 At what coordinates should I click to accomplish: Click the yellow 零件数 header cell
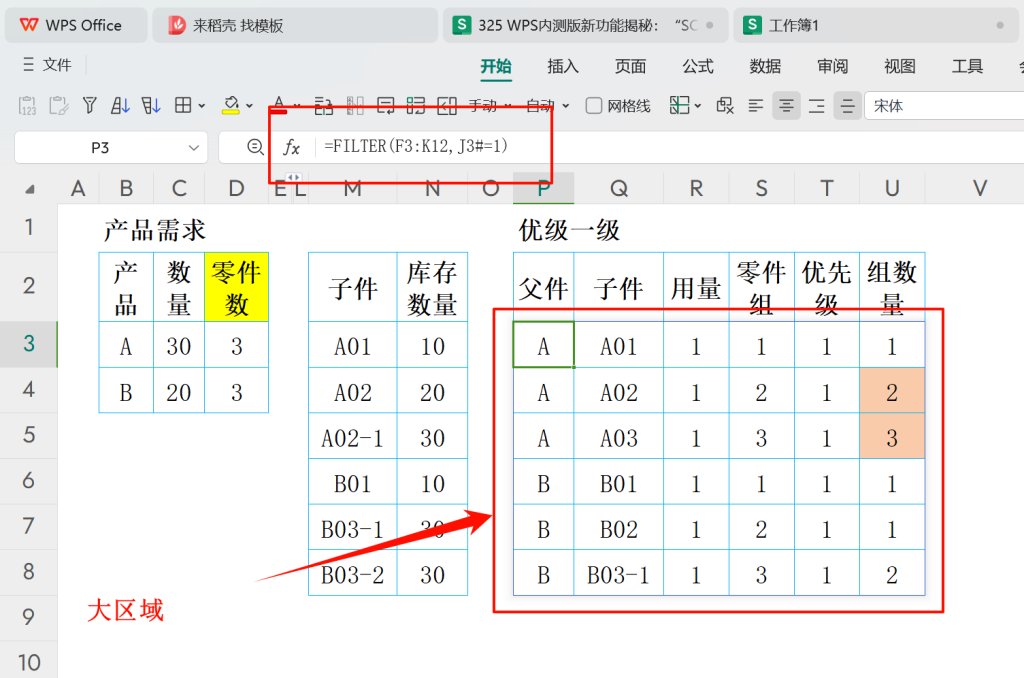[236, 287]
